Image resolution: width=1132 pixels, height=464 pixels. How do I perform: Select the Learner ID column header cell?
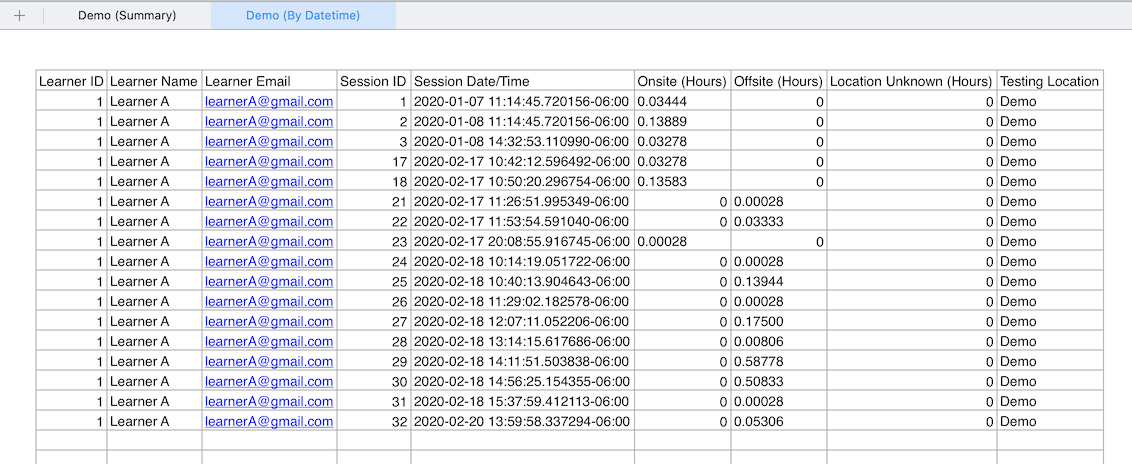[71, 81]
